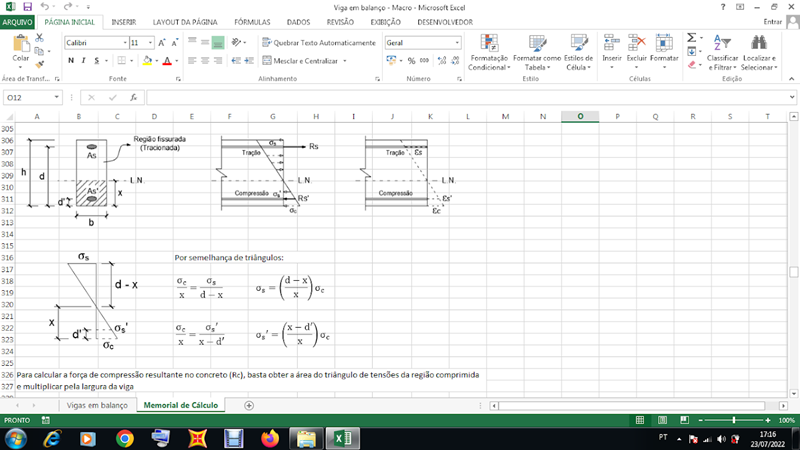This screenshot has height=450, width=800.
Task: Toggle top vertical alignment
Action: pyautogui.click(x=192, y=42)
